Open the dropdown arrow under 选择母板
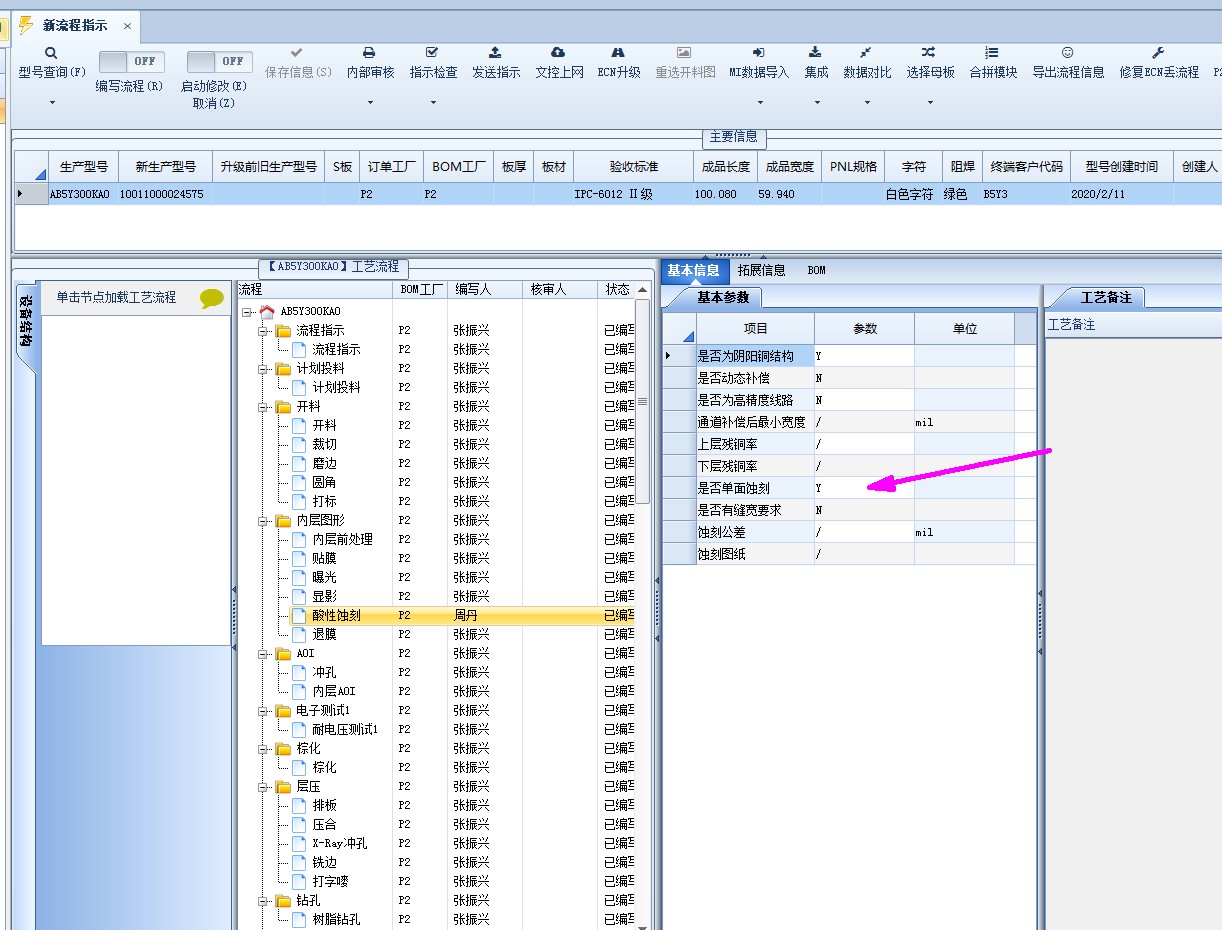This screenshot has width=1222, height=930. pos(929,103)
